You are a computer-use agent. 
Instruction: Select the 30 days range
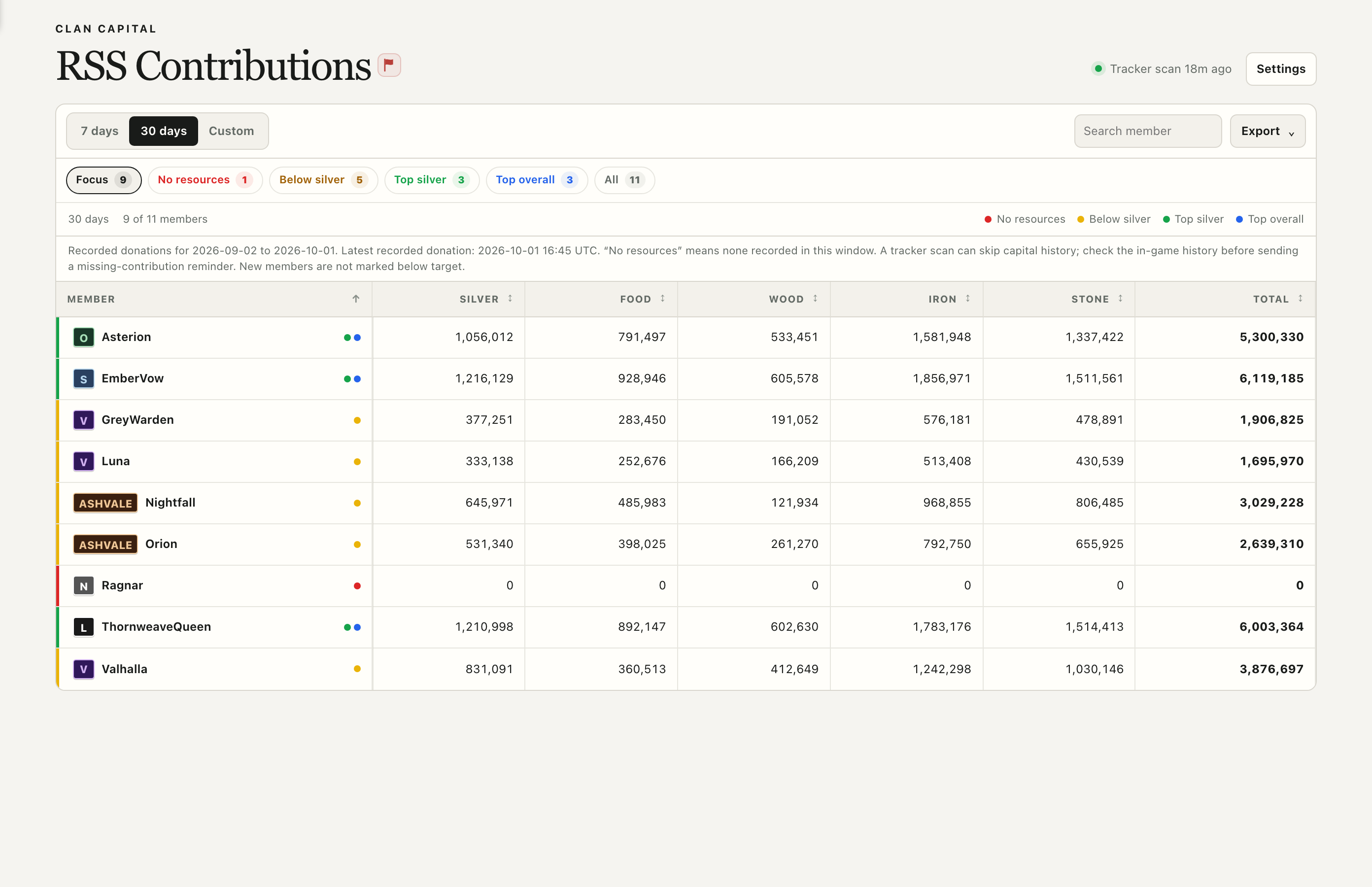point(164,131)
